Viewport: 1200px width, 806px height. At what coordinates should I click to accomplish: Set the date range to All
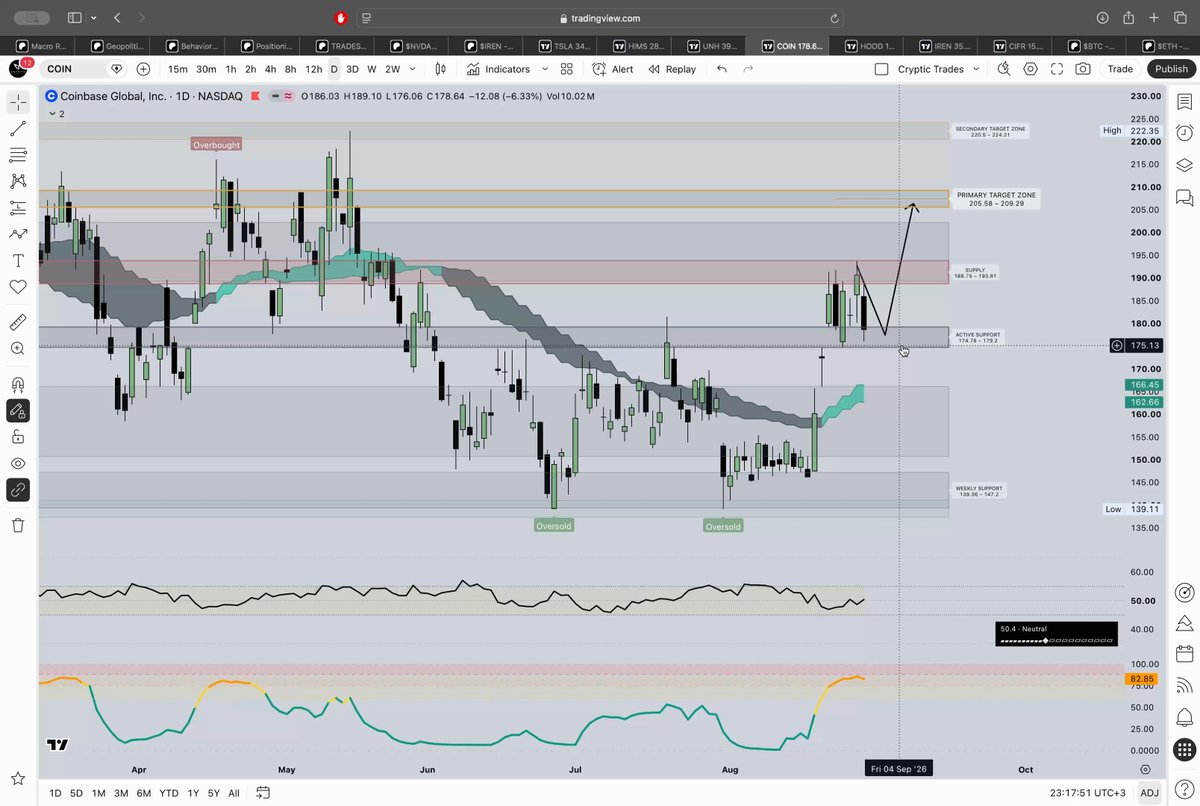(x=233, y=793)
